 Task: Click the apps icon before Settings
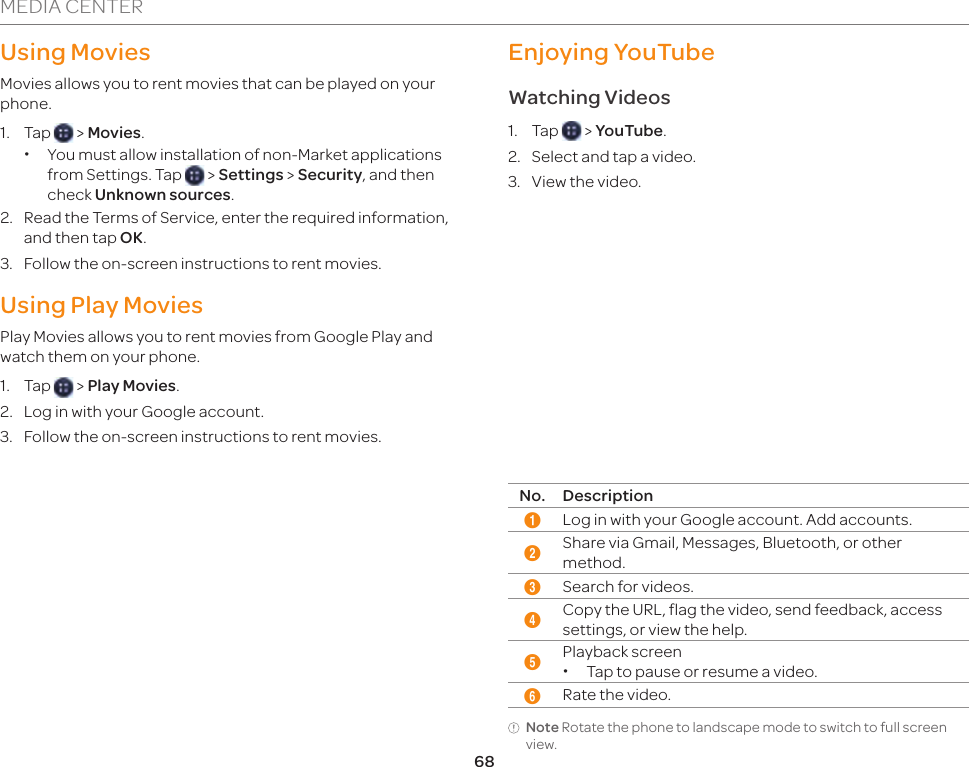click(x=194, y=175)
